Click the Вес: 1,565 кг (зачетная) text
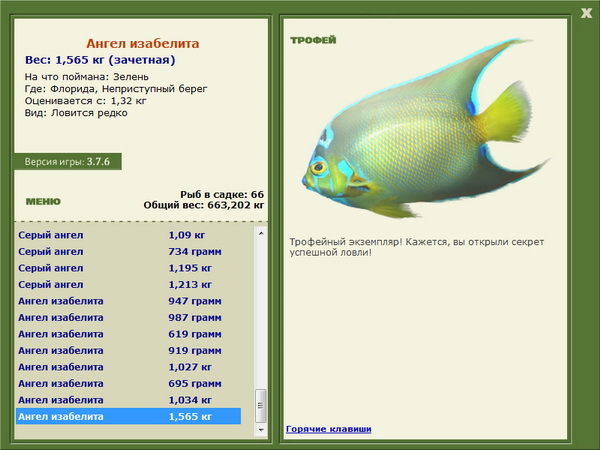The image size is (600, 450). [x=100, y=60]
